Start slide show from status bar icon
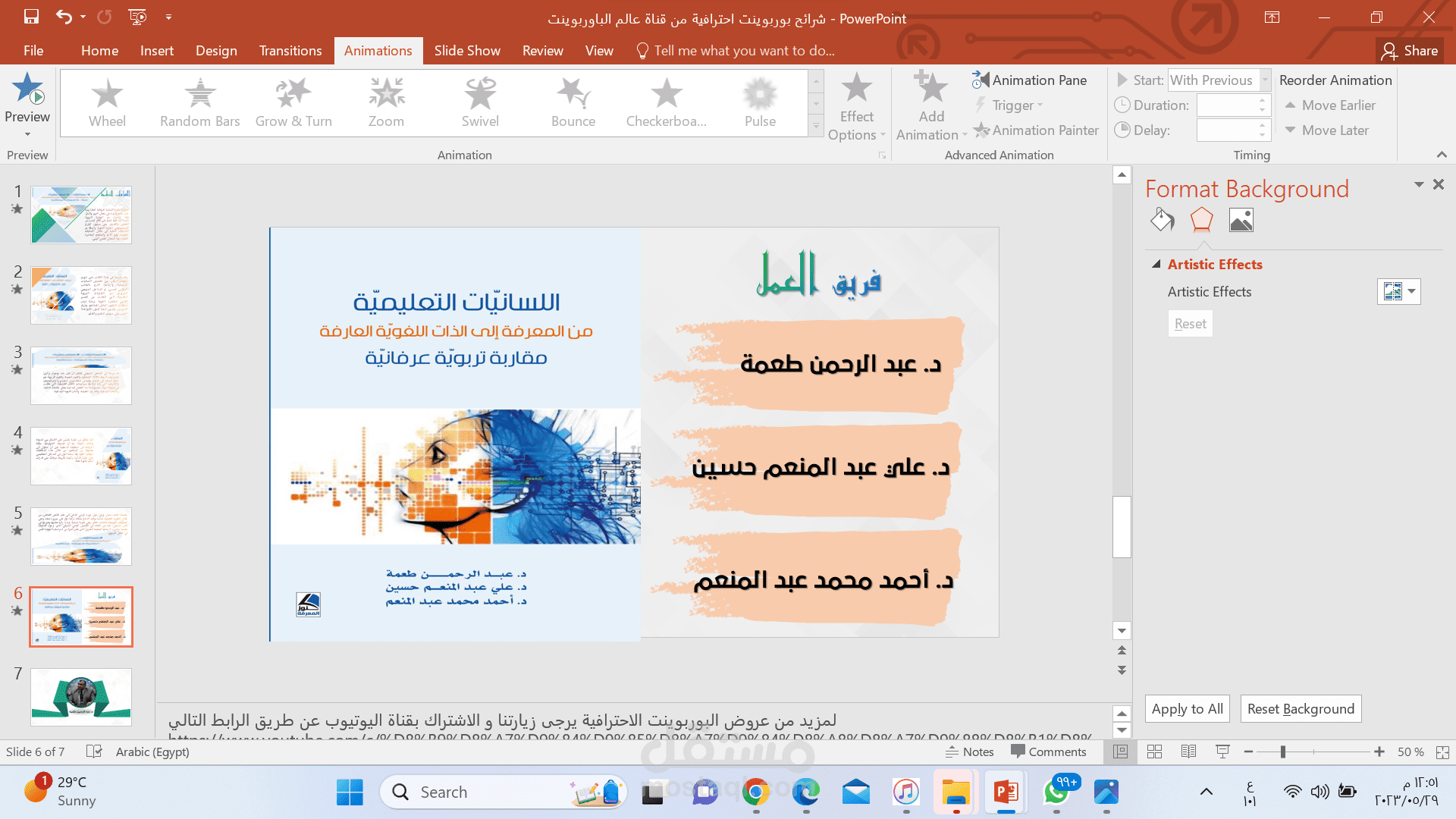Viewport: 1456px width, 819px height. coord(1222,752)
